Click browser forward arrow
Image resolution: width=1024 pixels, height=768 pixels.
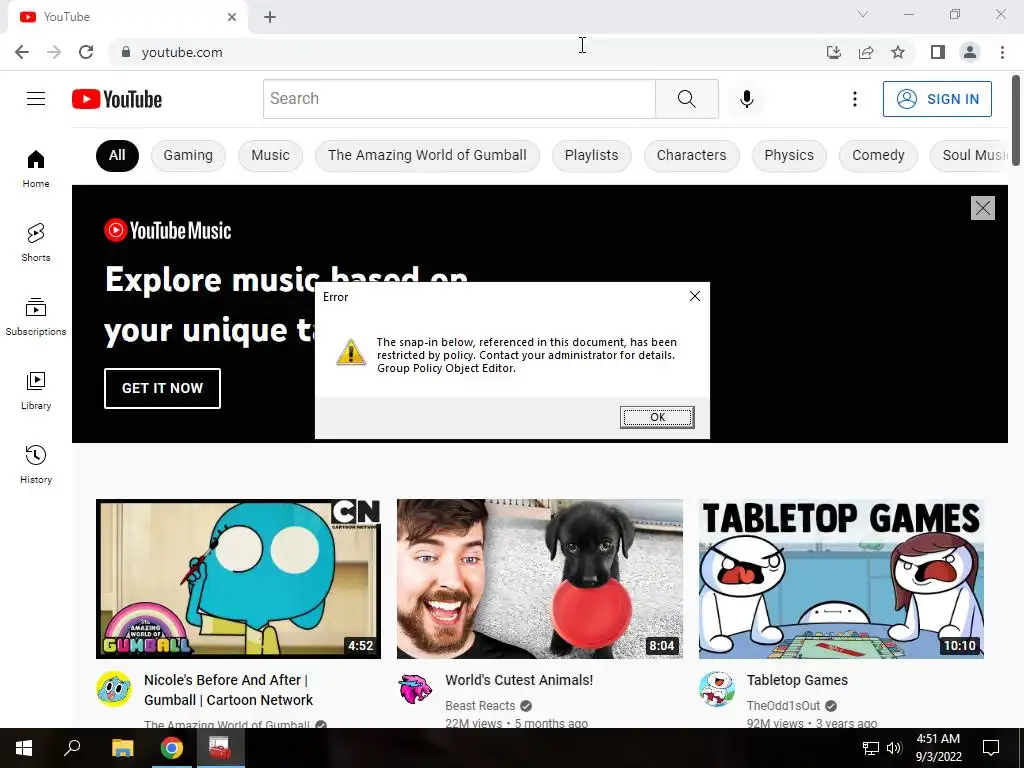point(54,52)
